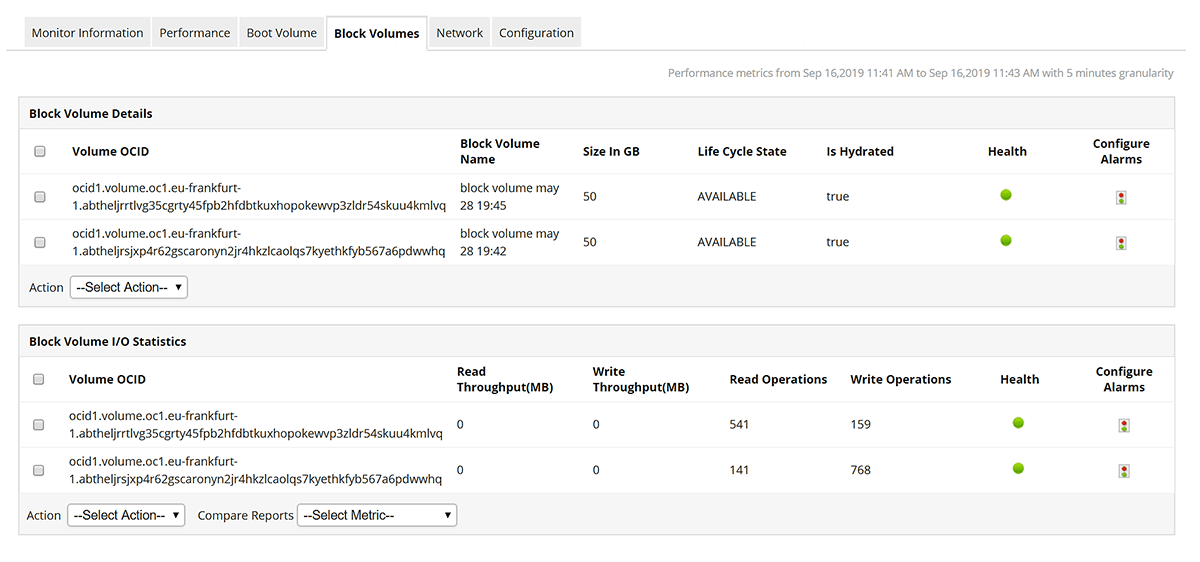Click the Monitor Information tab
1200x562 pixels.
[87, 33]
